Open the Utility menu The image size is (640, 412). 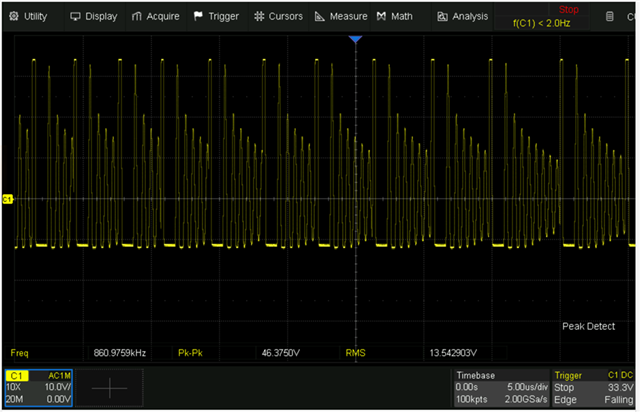point(29,16)
